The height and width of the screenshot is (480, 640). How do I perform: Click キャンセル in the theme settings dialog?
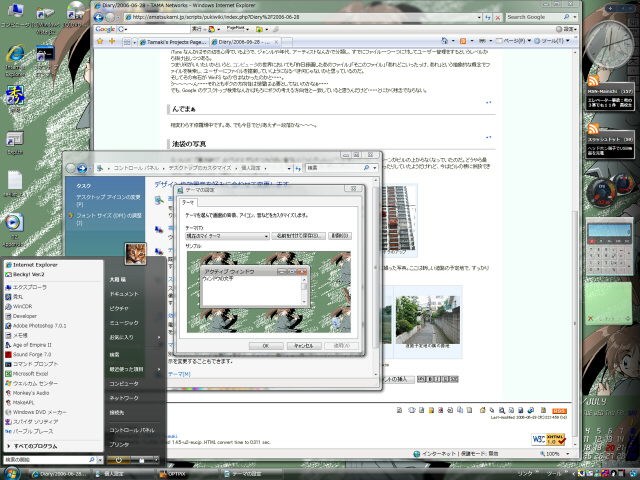click(302, 345)
